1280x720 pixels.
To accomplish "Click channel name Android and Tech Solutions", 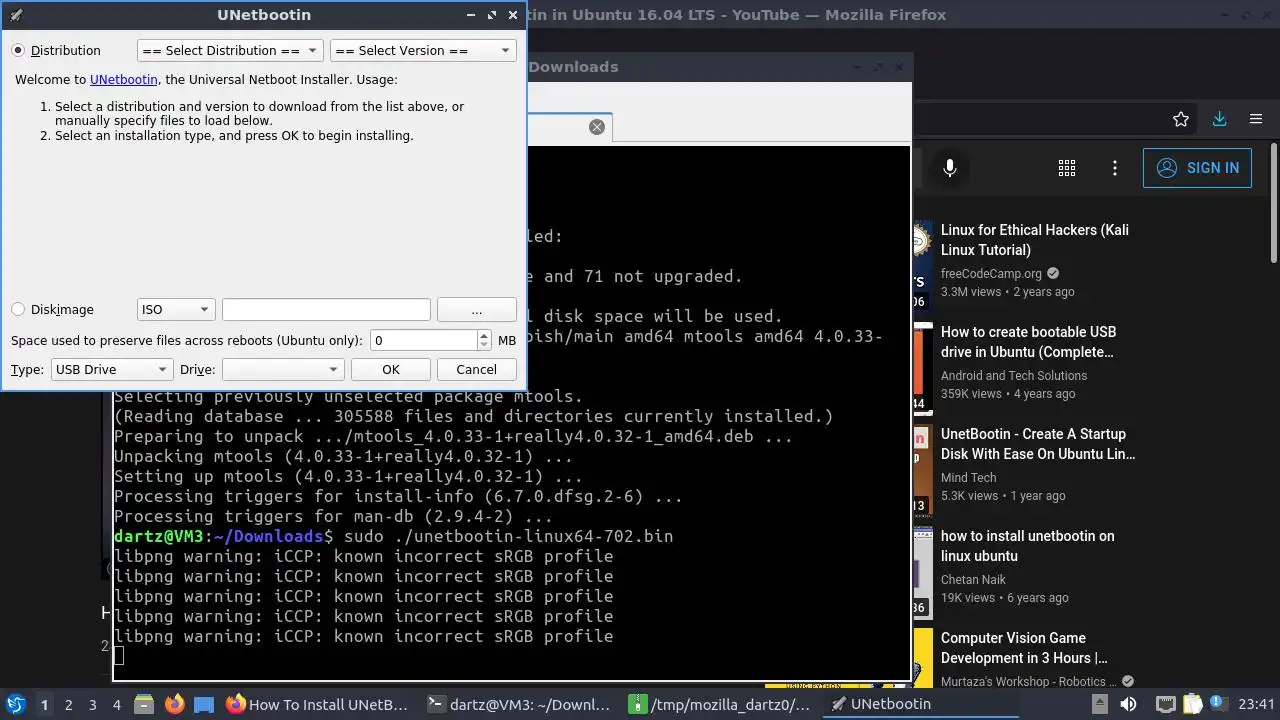I will 1014,376.
